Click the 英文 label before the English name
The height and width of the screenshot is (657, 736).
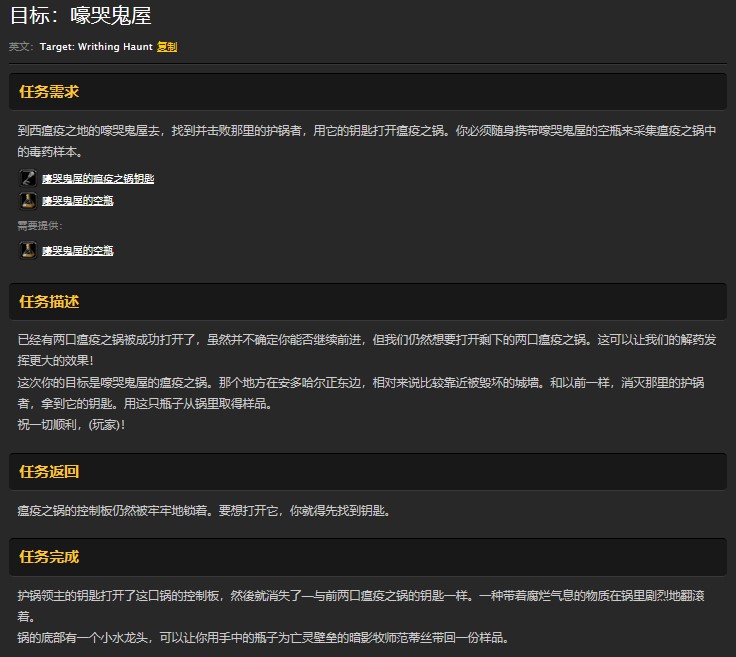click(21, 47)
